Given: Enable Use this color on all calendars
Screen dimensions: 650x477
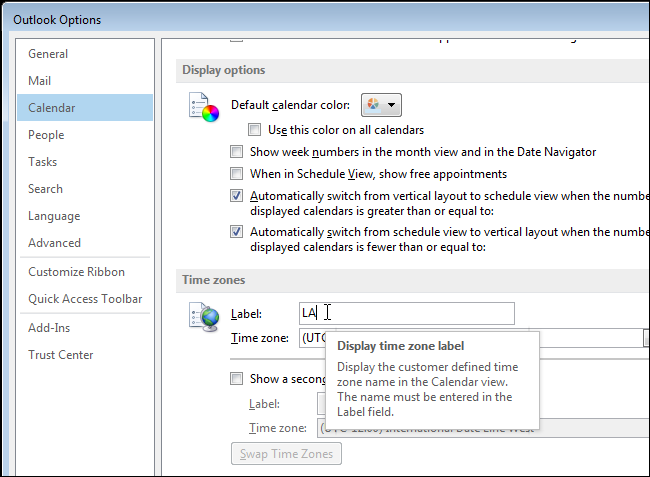Looking at the screenshot, I should (255, 130).
